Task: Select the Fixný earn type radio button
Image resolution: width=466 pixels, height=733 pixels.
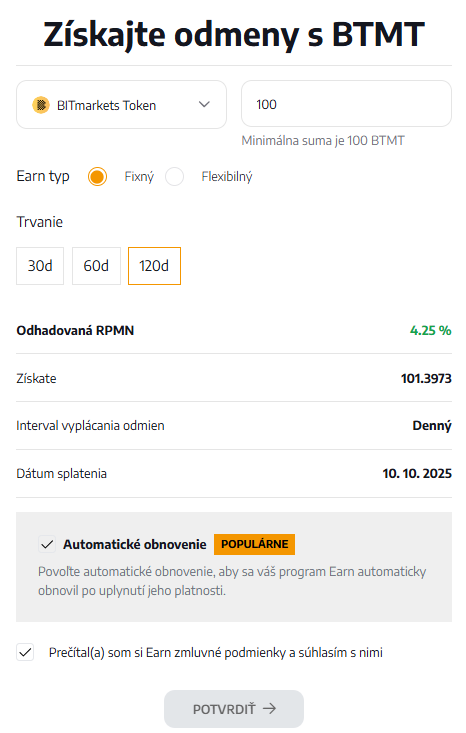Action: click(97, 176)
